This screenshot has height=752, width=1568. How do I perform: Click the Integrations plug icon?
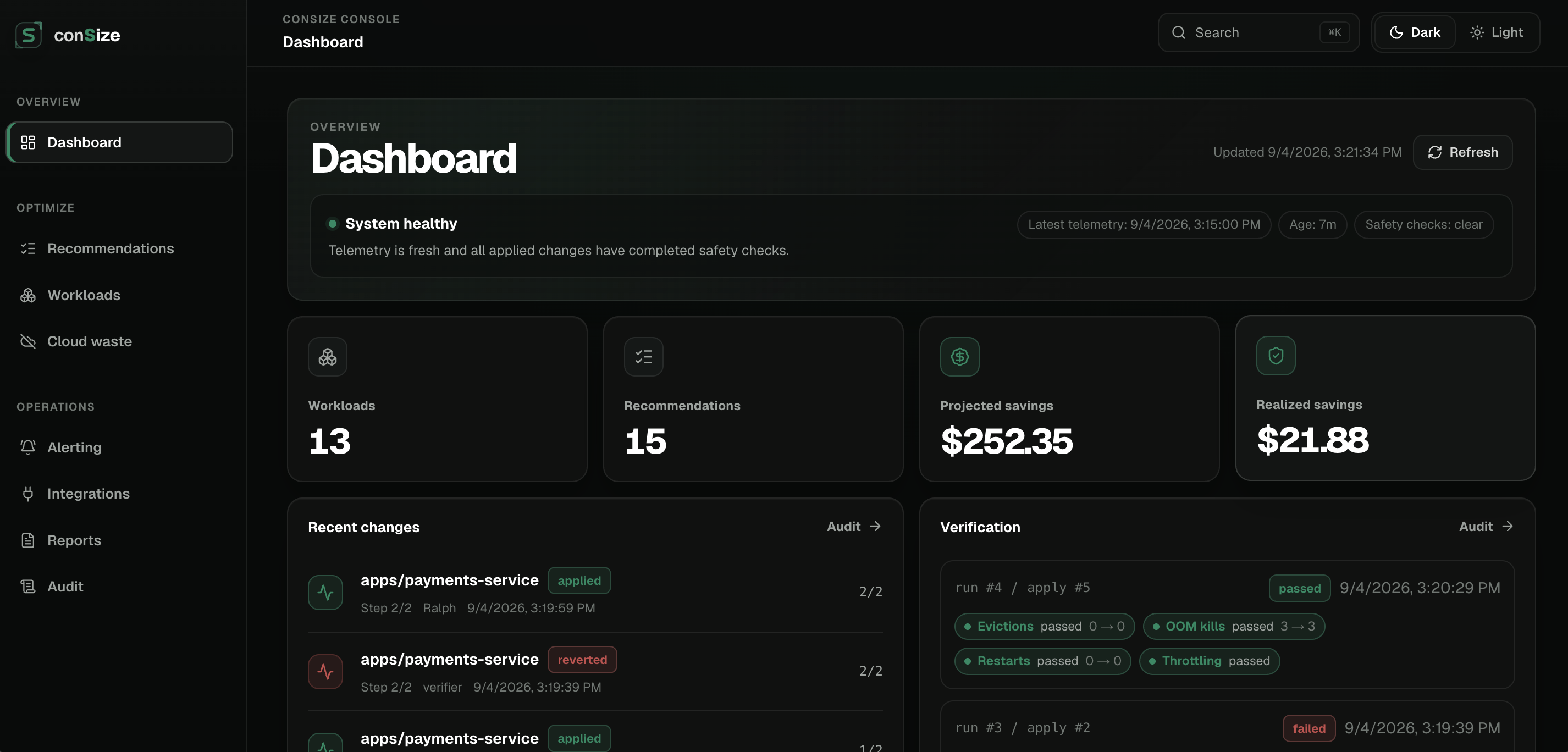28,494
